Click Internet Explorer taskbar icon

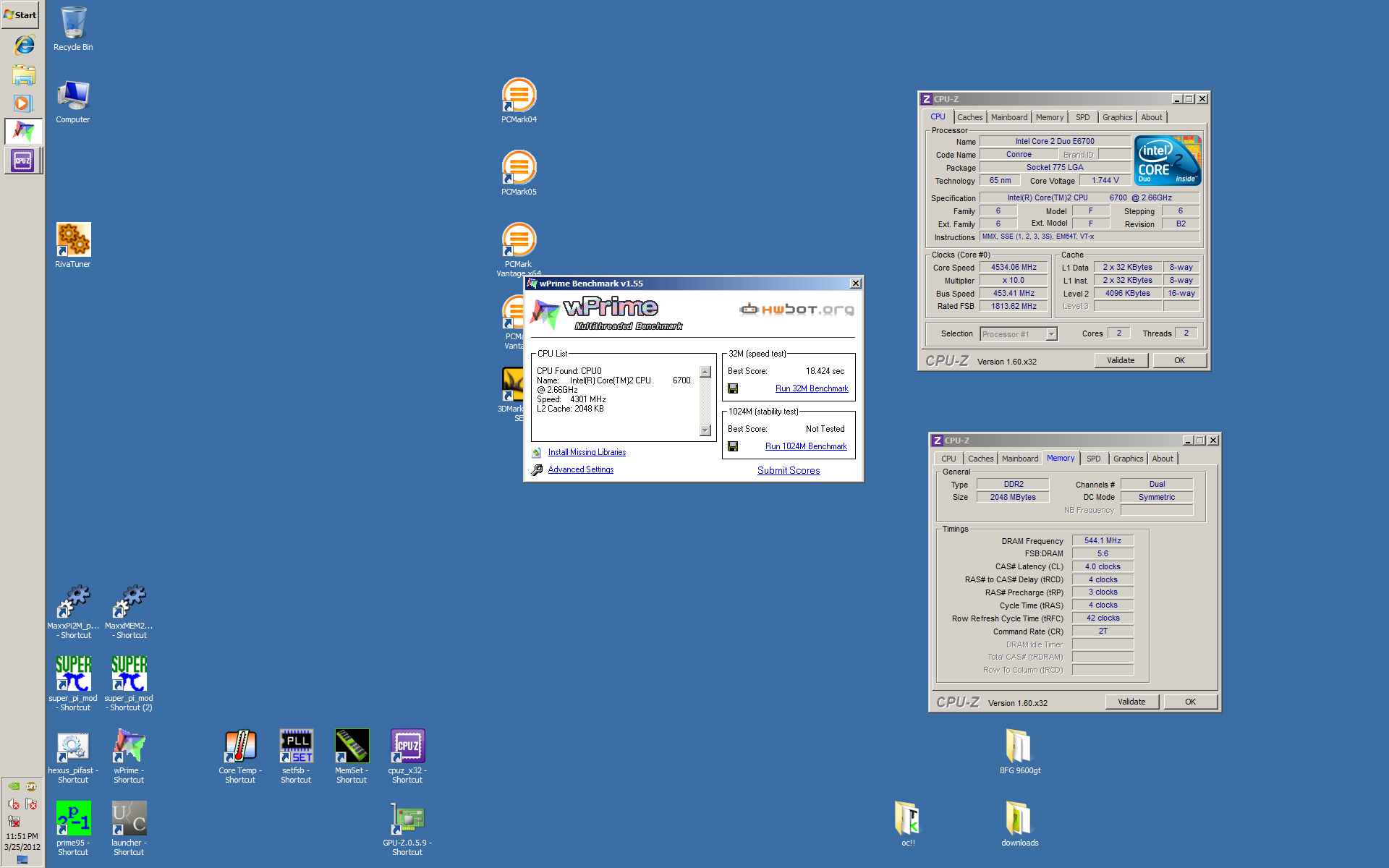24,45
